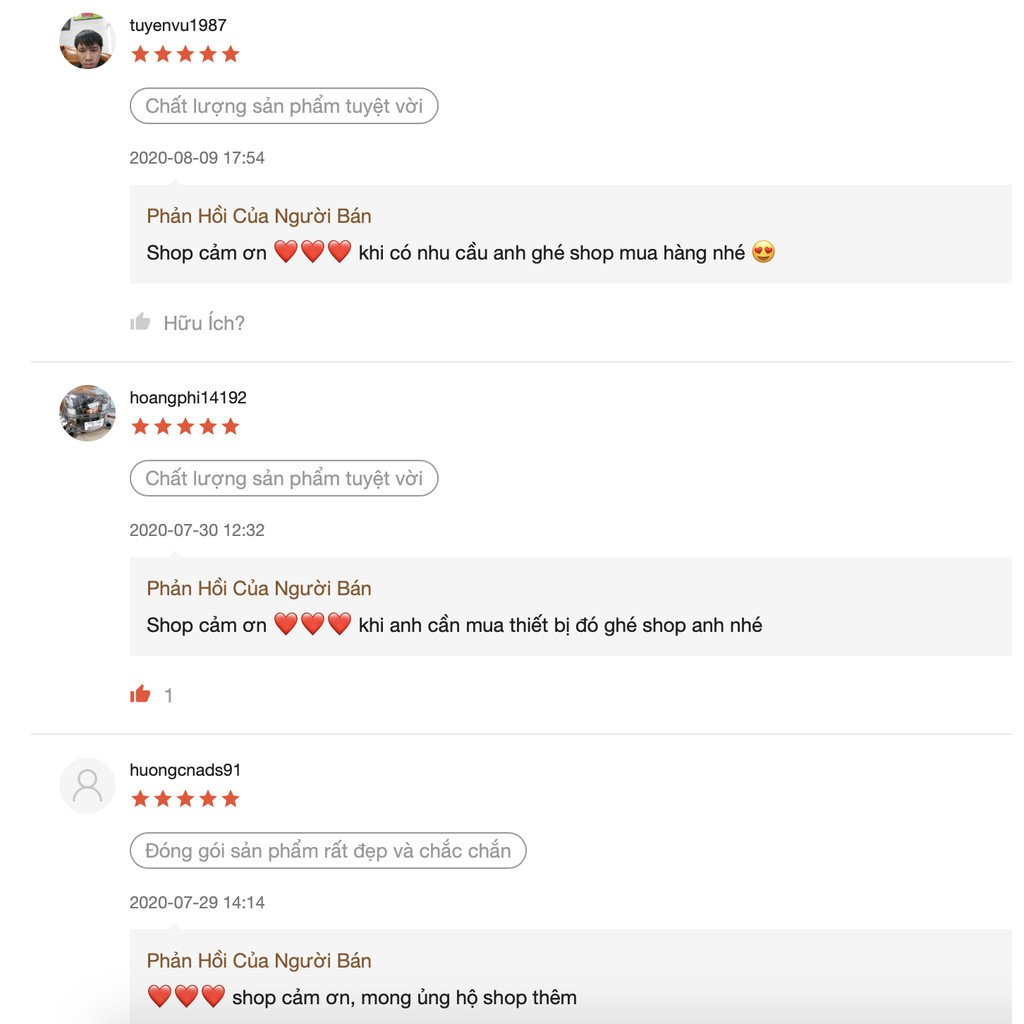The image size is (1024, 1024).
Task: Click tuyenvu1987's profile avatar
Action: pos(87,41)
